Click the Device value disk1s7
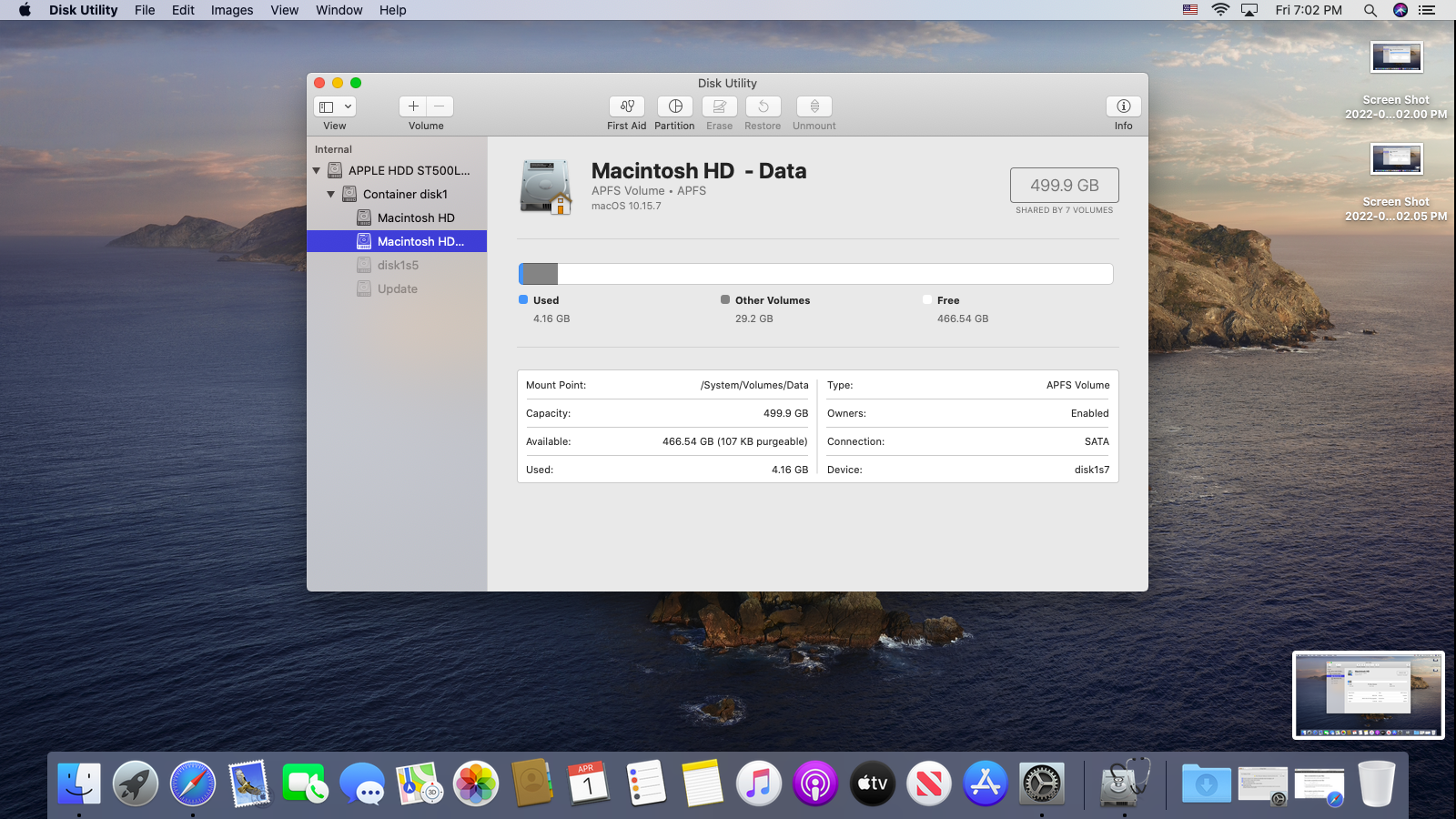This screenshot has height=819, width=1456. pyautogui.click(x=1092, y=470)
